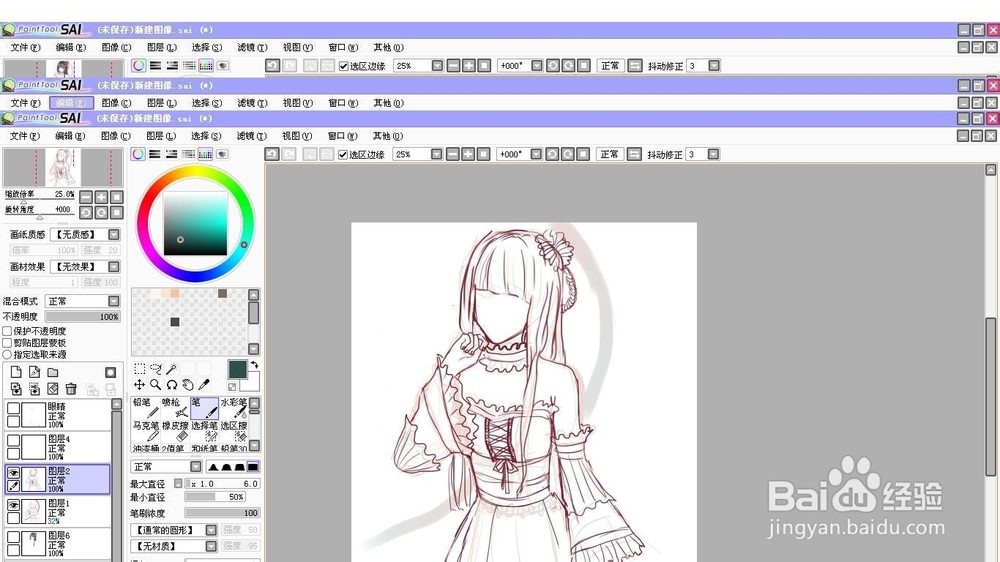Create a new layer folder
Image resolution: width=1000 pixels, height=562 pixels.
53,373
